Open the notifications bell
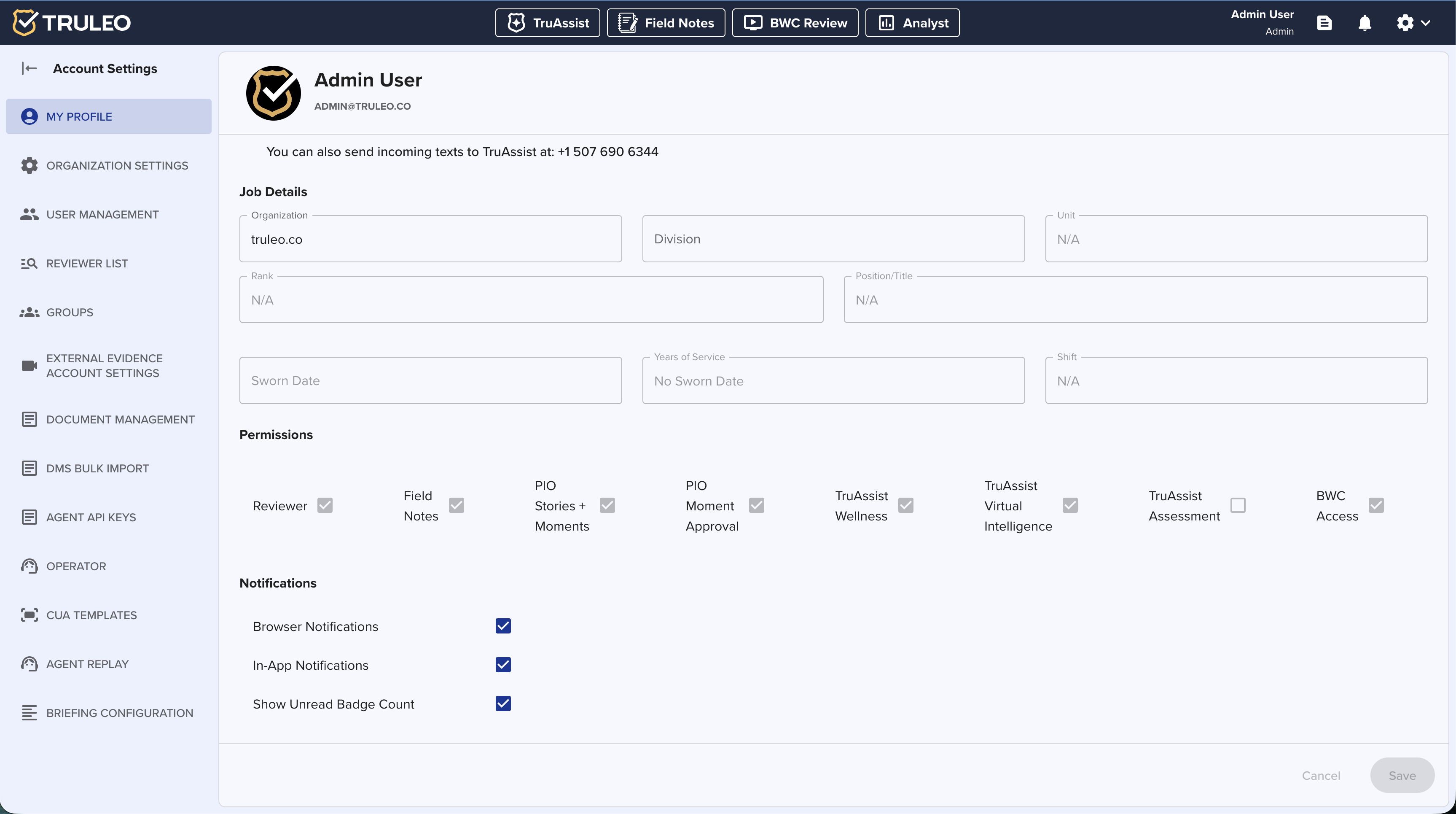The height and width of the screenshot is (814, 1456). click(x=1365, y=23)
